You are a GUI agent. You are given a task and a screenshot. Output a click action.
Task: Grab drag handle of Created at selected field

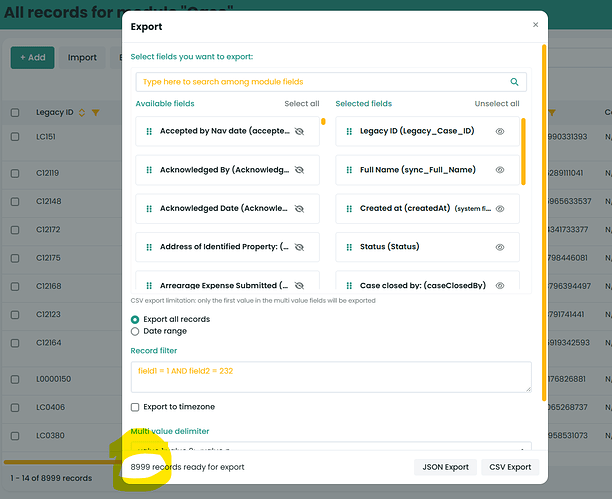pos(349,209)
